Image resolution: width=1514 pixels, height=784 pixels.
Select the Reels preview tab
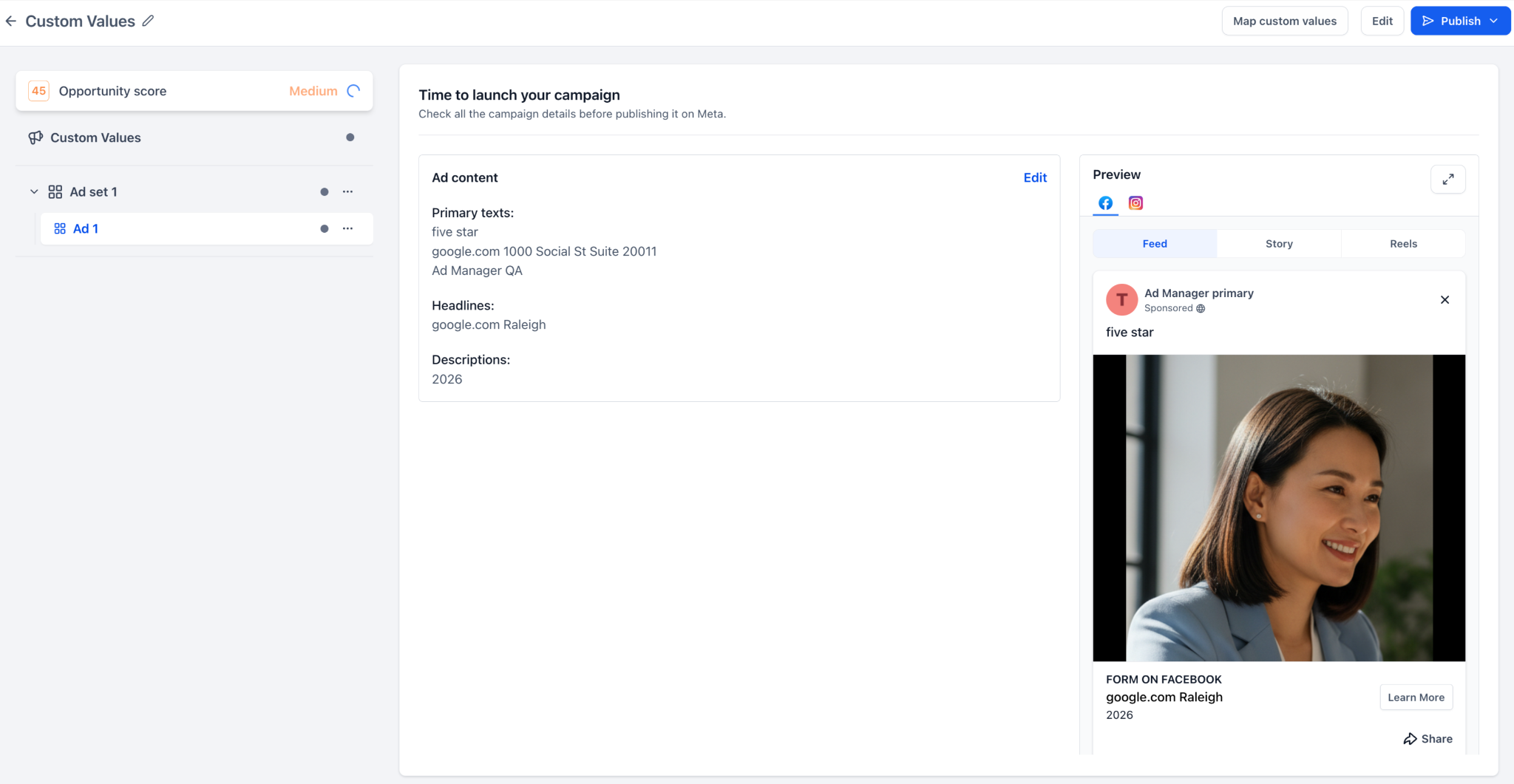tap(1403, 244)
